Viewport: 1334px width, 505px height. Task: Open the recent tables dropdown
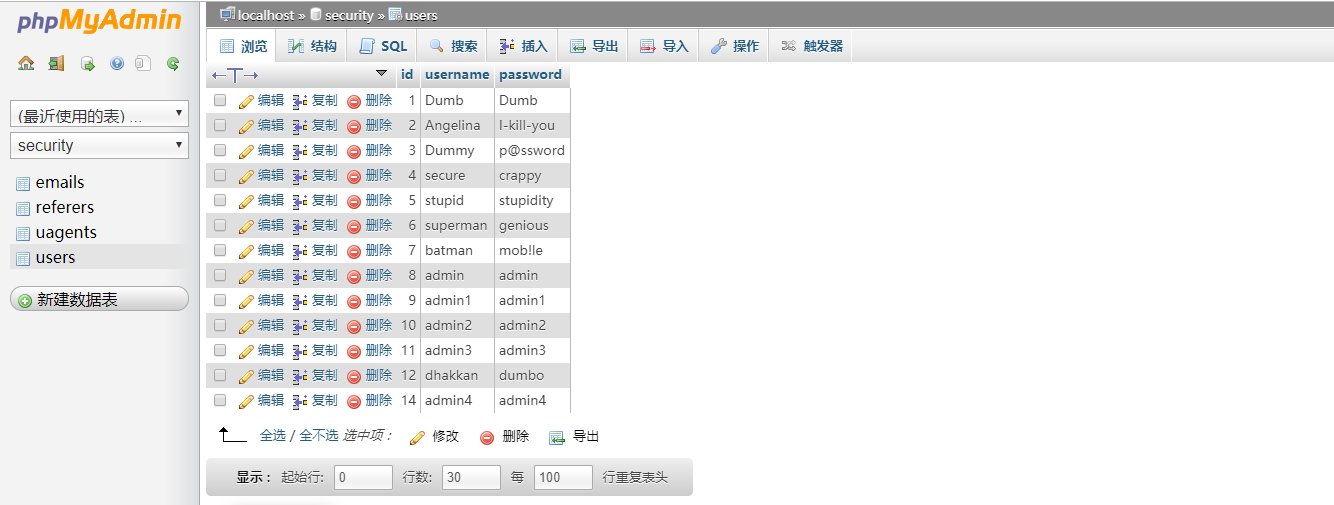coord(99,115)
